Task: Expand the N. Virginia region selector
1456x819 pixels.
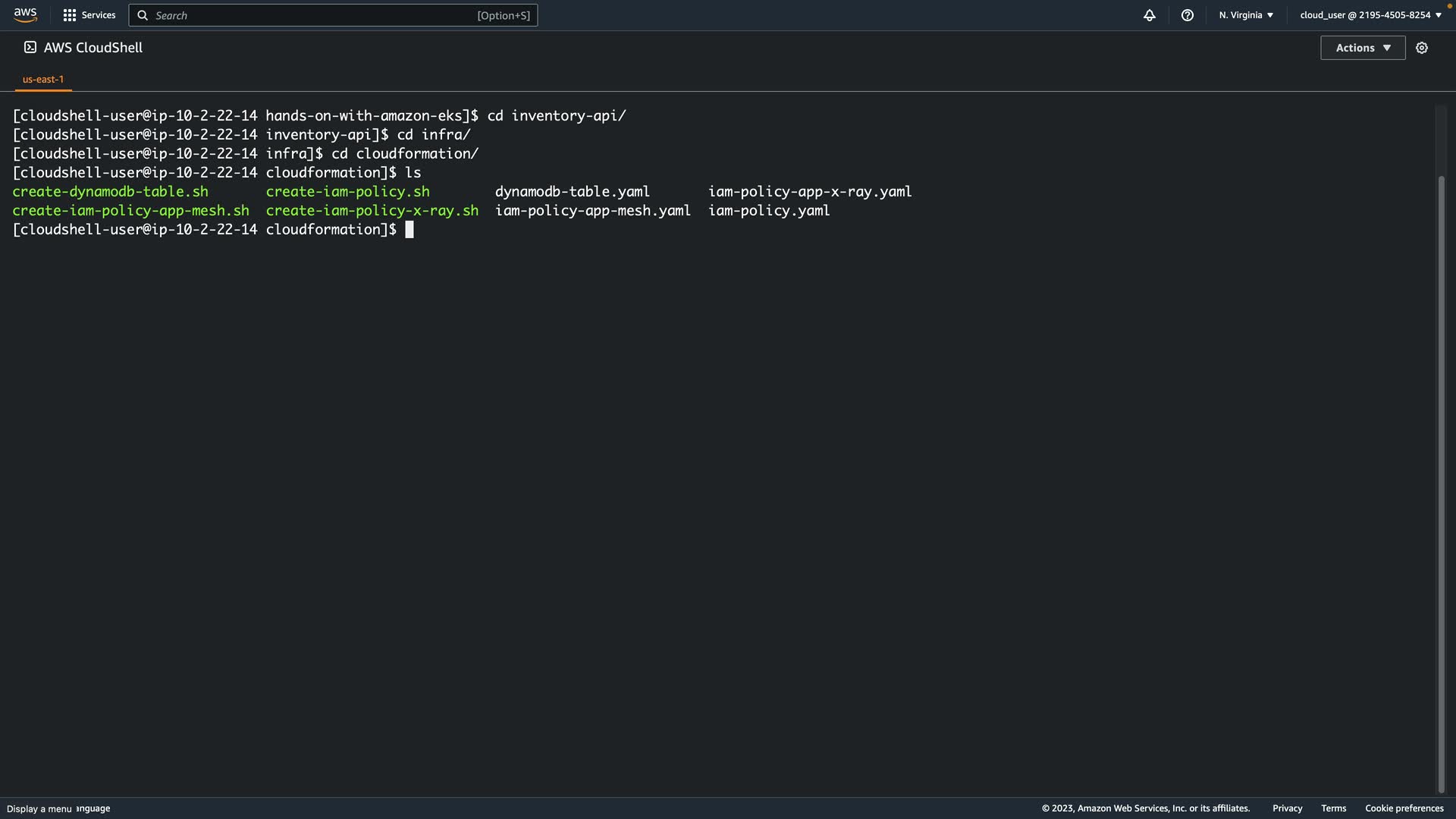Action: pyautogui.click(x=1246, y=15)
